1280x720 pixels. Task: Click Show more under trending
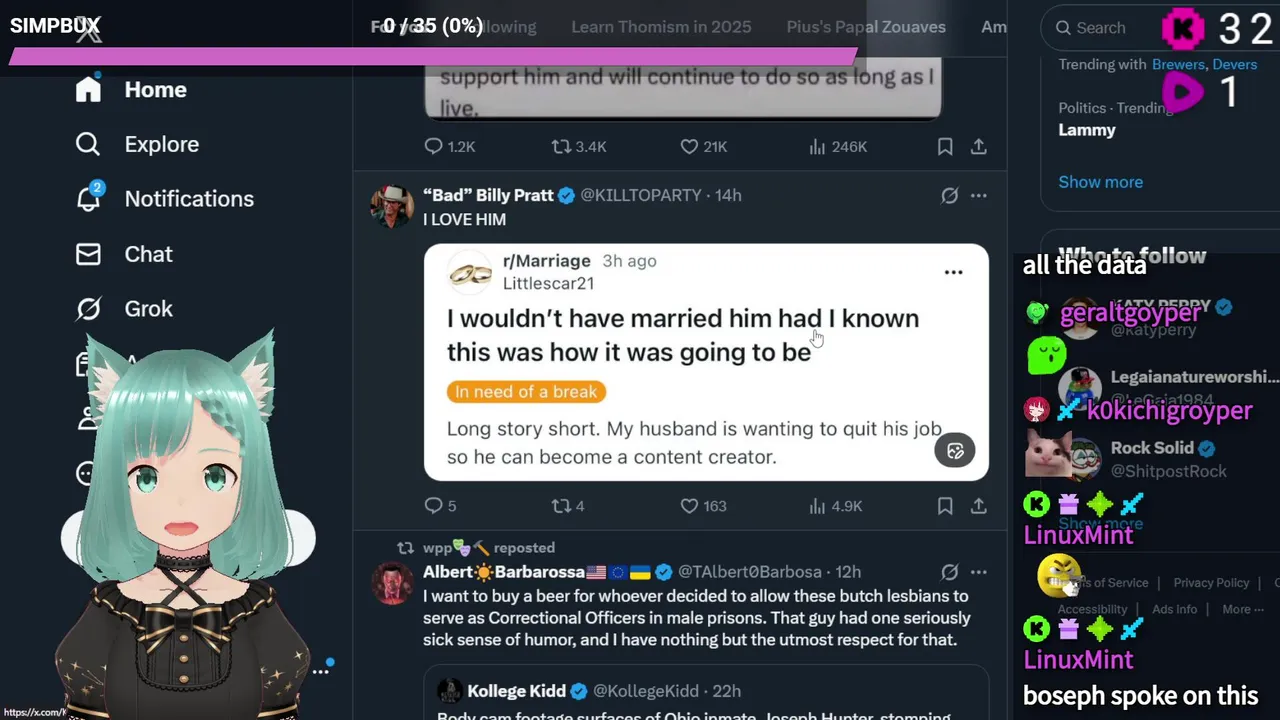(x=1100, y=182)
